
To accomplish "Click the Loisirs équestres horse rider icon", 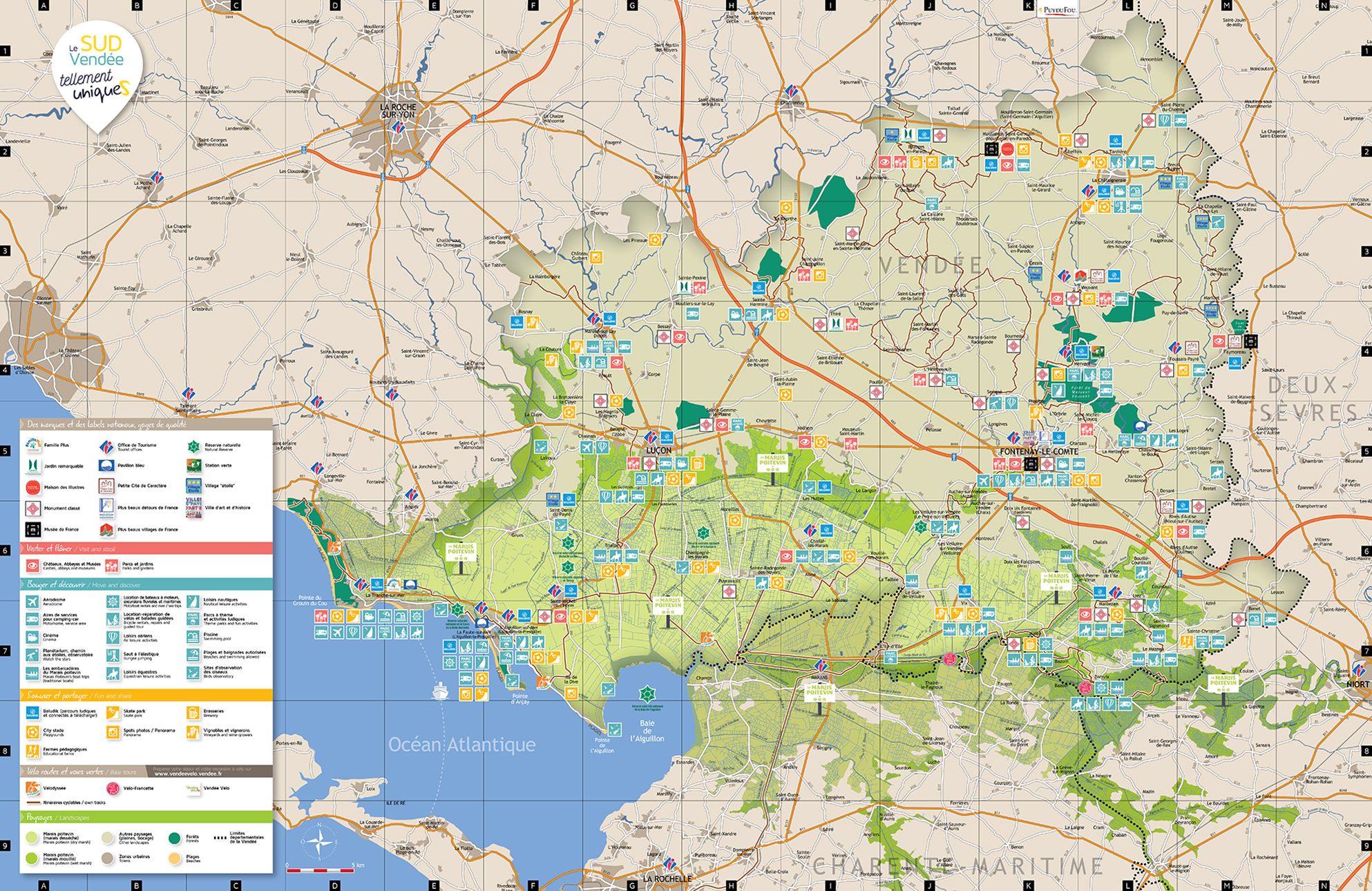I will coord(113,673).
